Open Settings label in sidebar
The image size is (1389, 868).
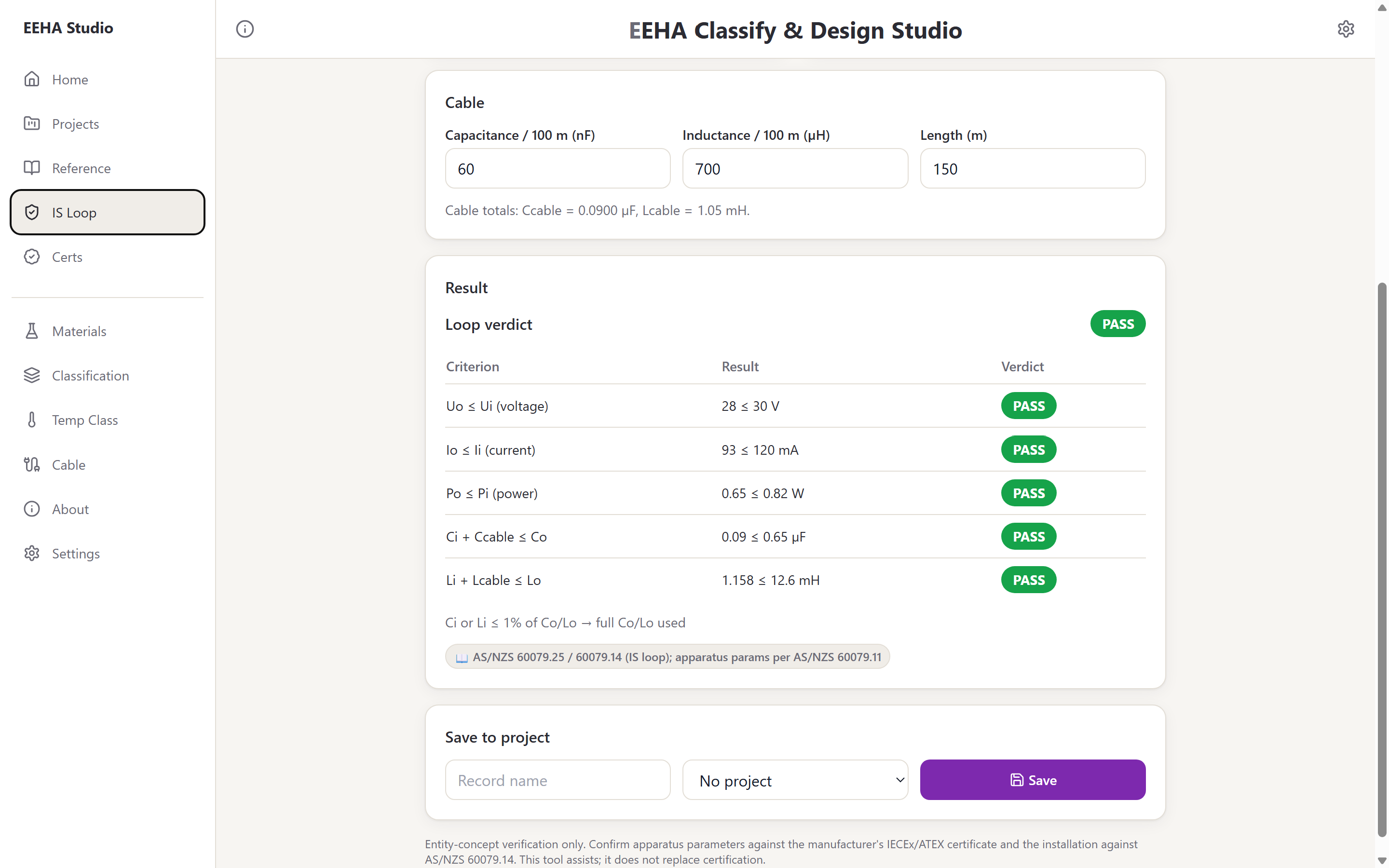pyautogui.click(x=76, y=554)
